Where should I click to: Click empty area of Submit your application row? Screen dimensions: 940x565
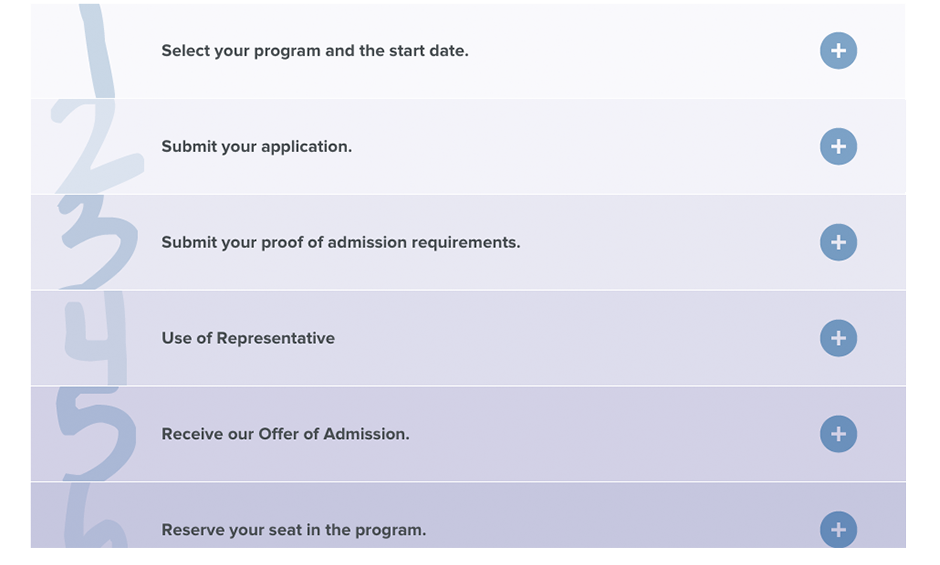[570, 147]
